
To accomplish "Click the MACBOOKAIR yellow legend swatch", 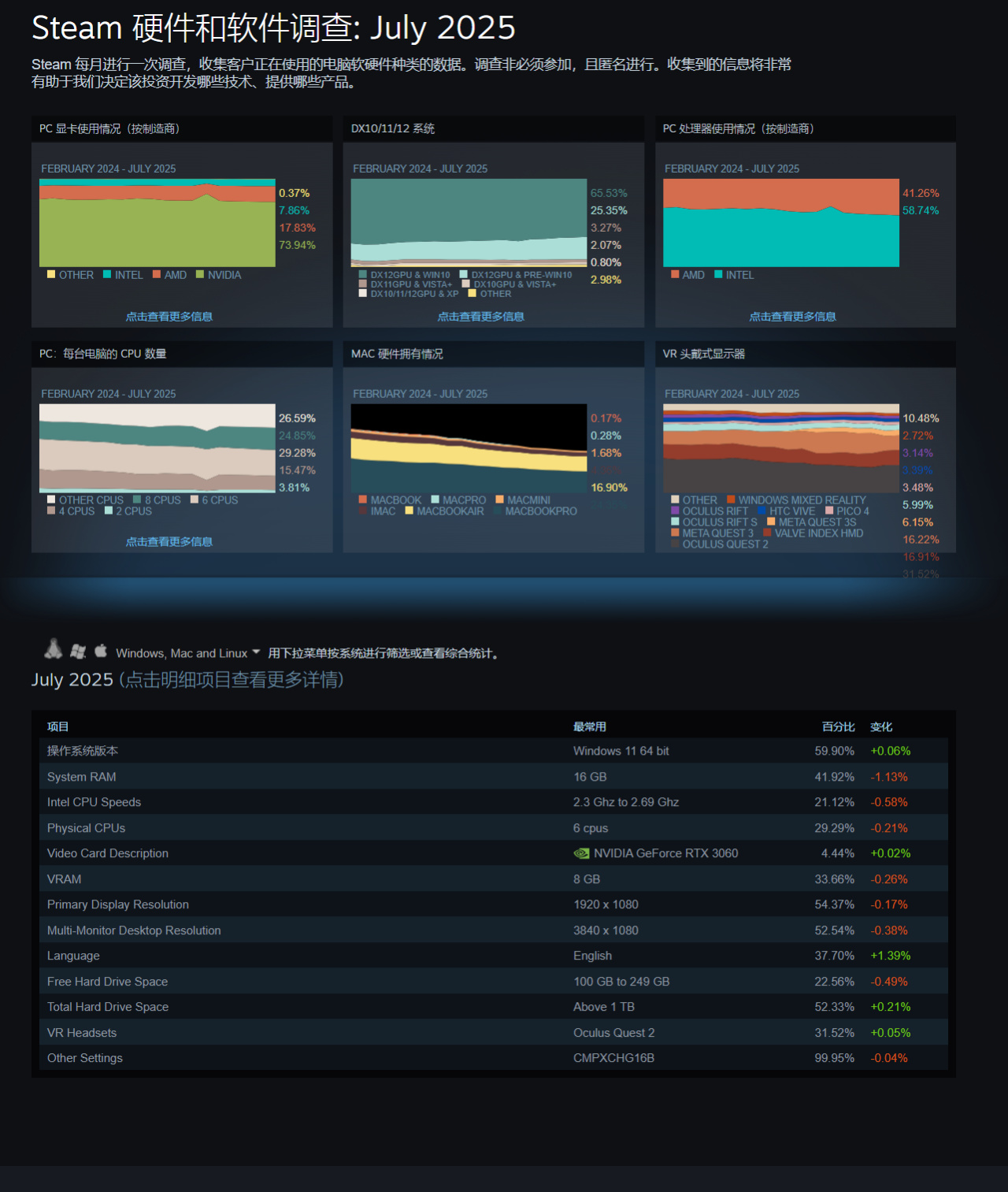I will pyautogui.click(x=409, y=511).
